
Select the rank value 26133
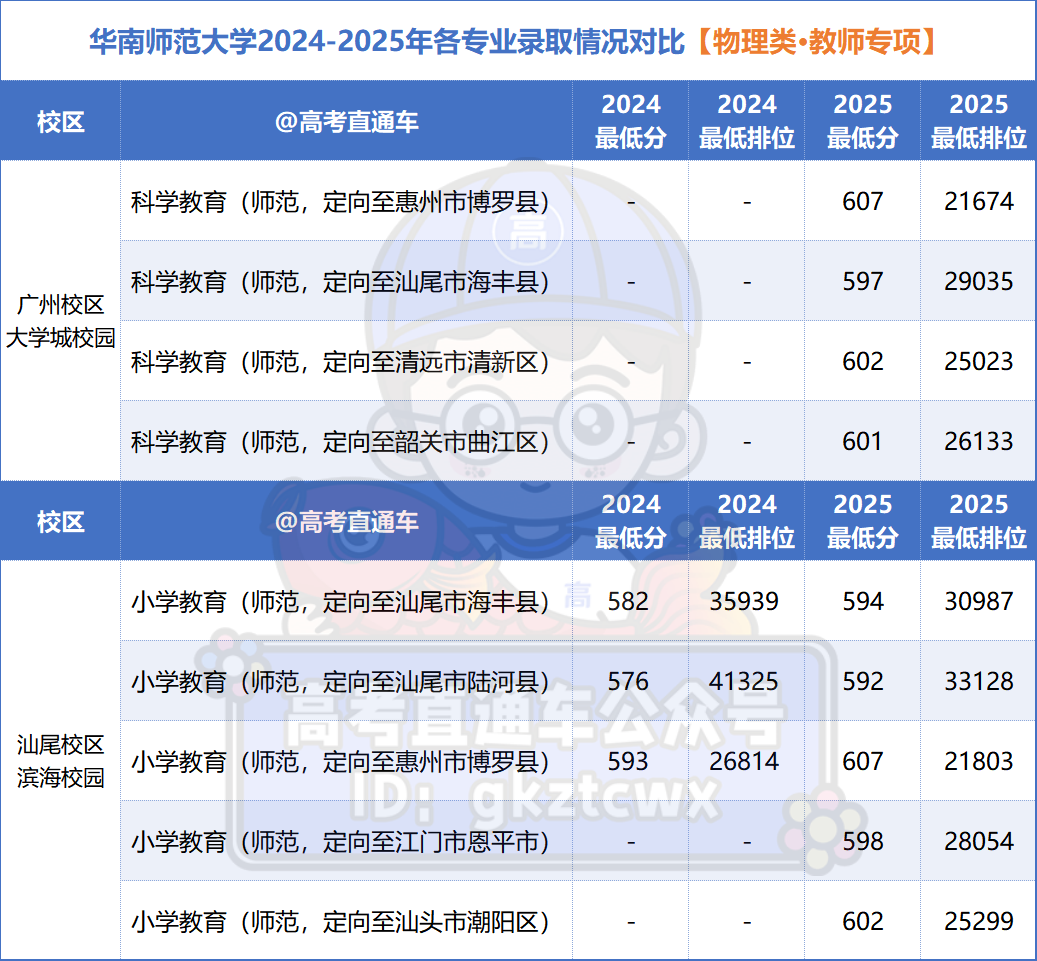[978, 441]
